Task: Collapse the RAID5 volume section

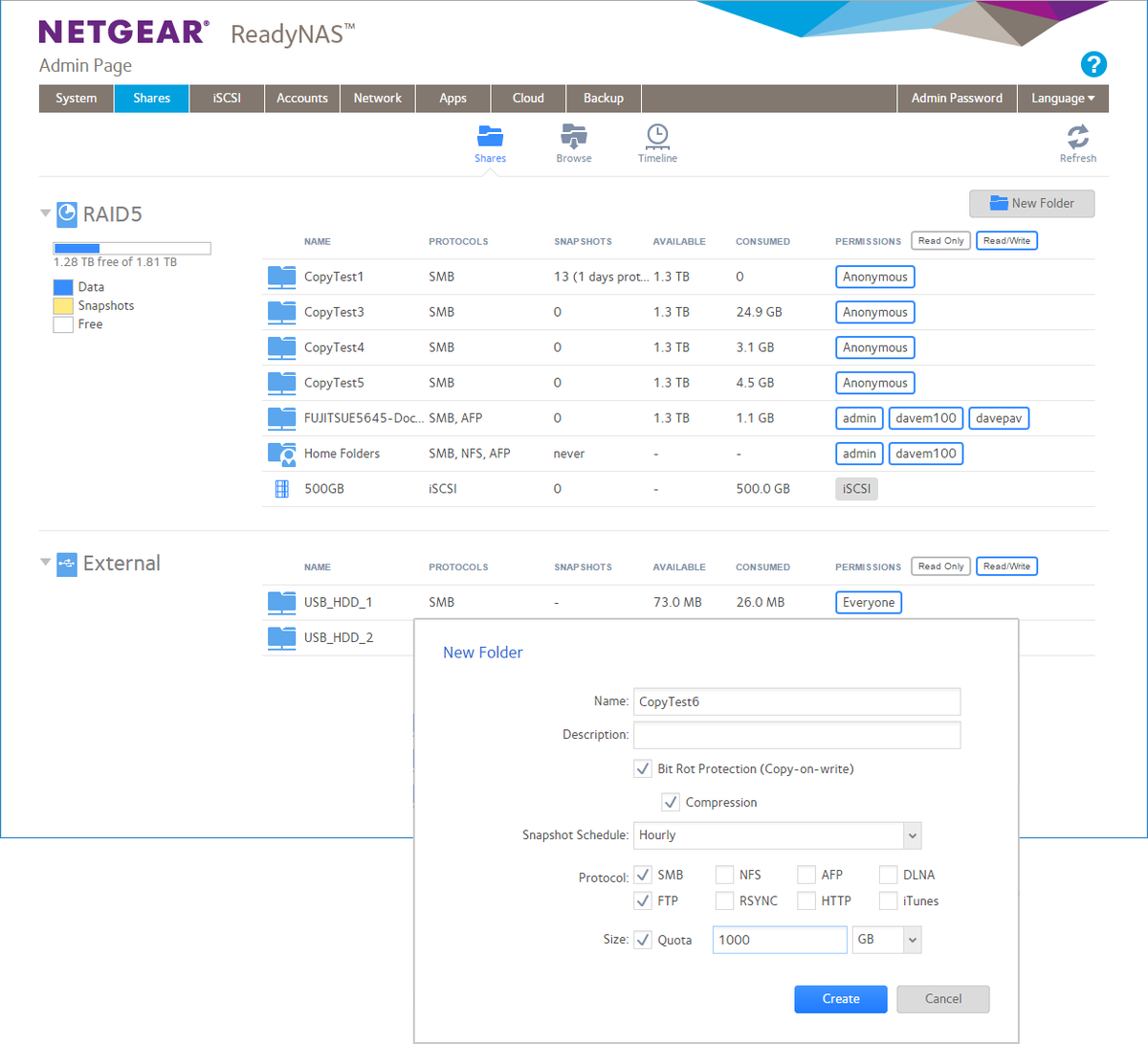Action: pyautogui.click(x=45, y=213)
